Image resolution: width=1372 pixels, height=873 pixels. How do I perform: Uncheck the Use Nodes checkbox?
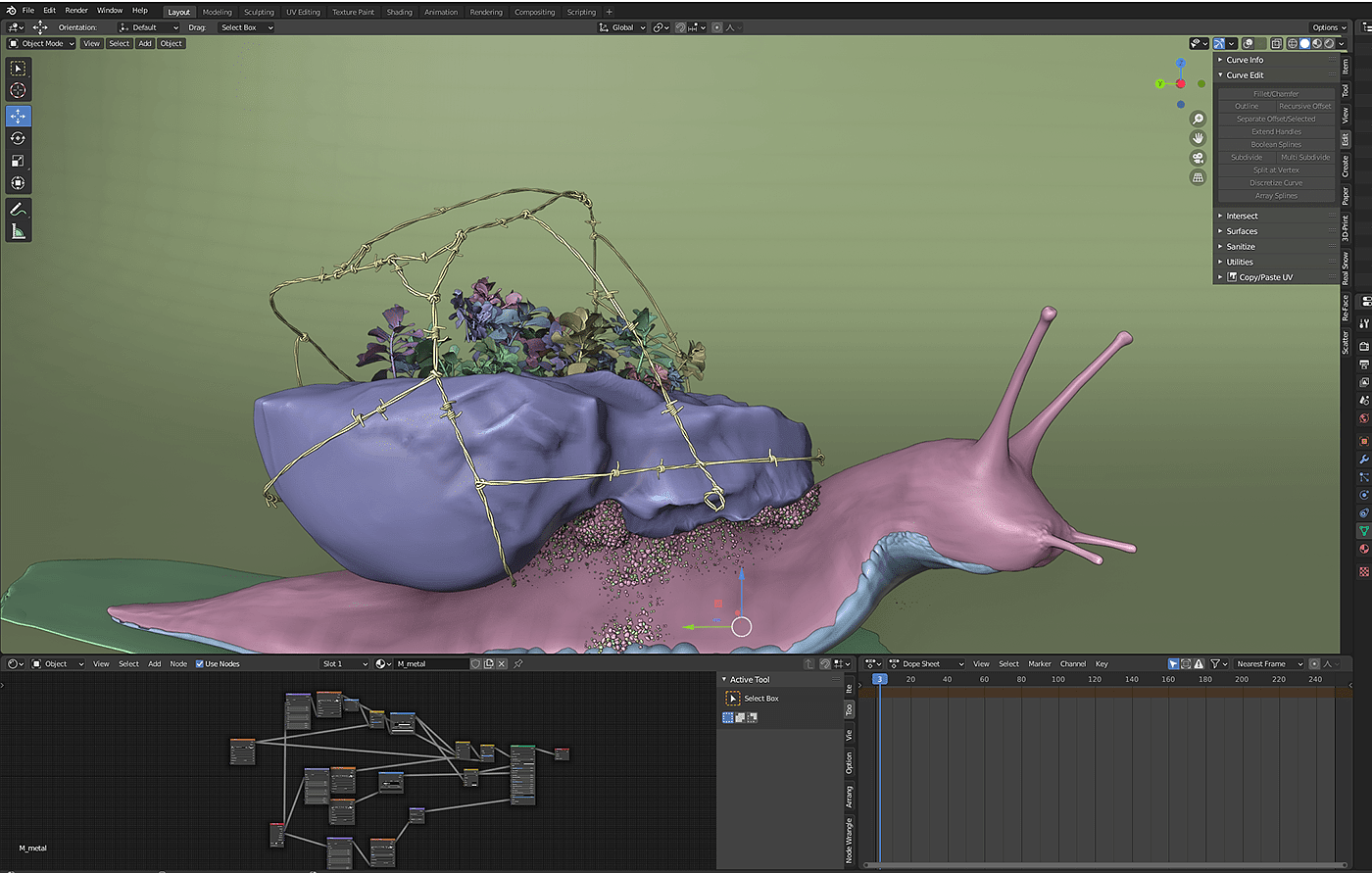tap(200, 664)
